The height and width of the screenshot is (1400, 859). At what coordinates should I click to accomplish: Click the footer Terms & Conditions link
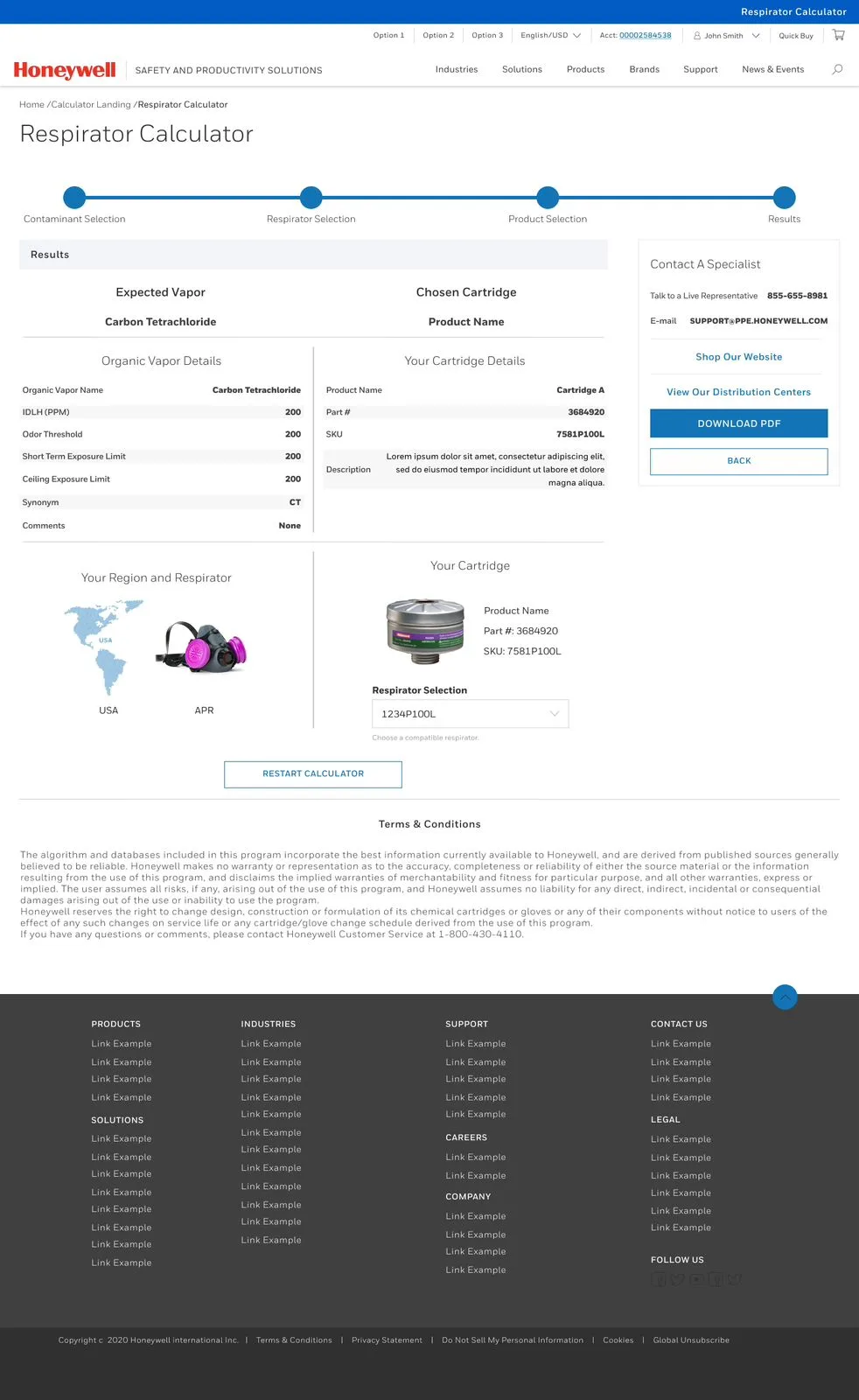tap(294, 1340)
